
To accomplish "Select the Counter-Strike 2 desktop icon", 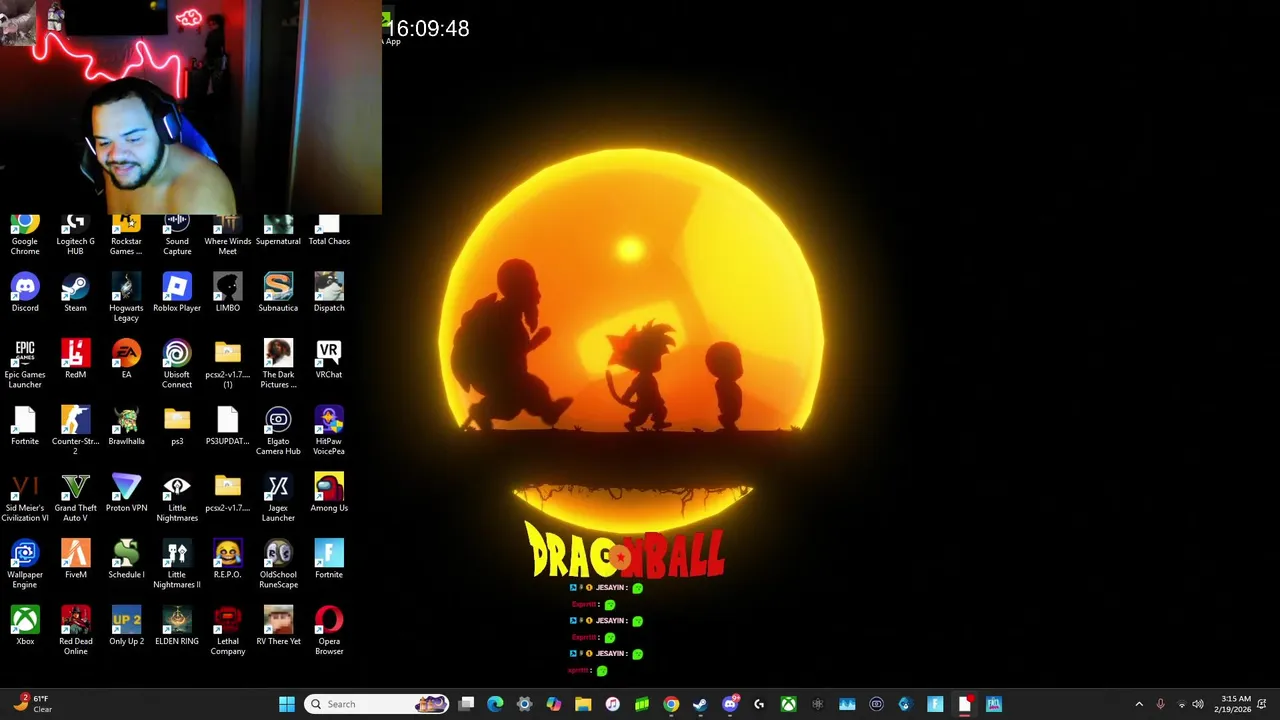I will coord(75,431).
